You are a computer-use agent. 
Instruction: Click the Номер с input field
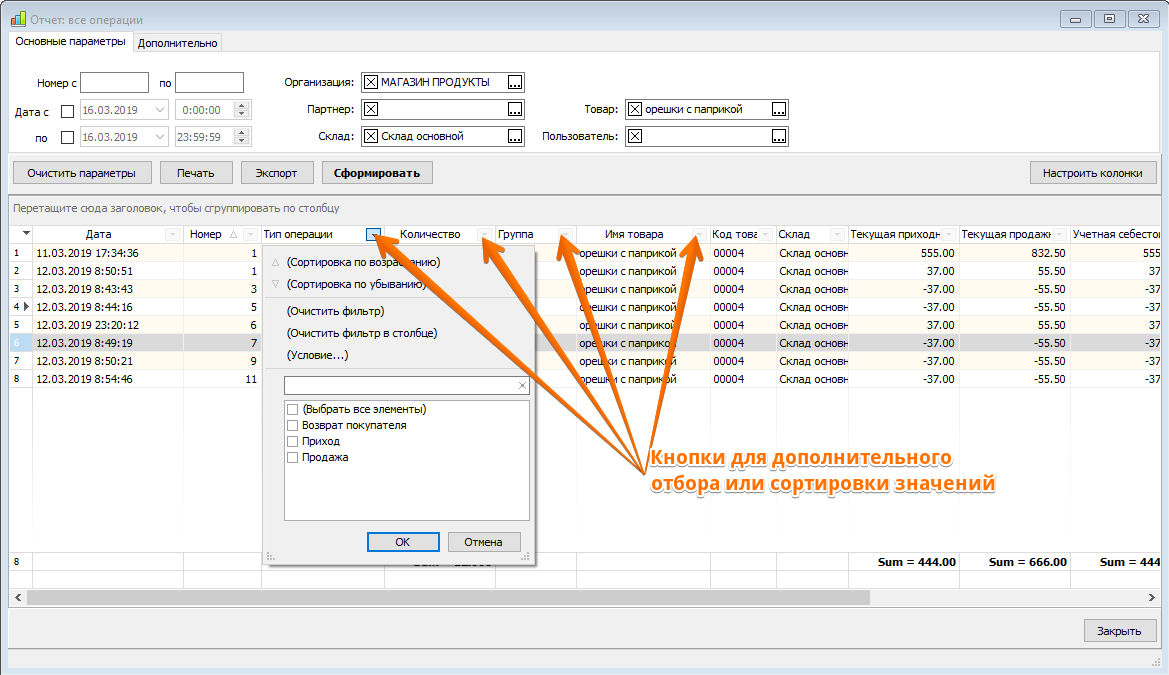coord(114,83)
